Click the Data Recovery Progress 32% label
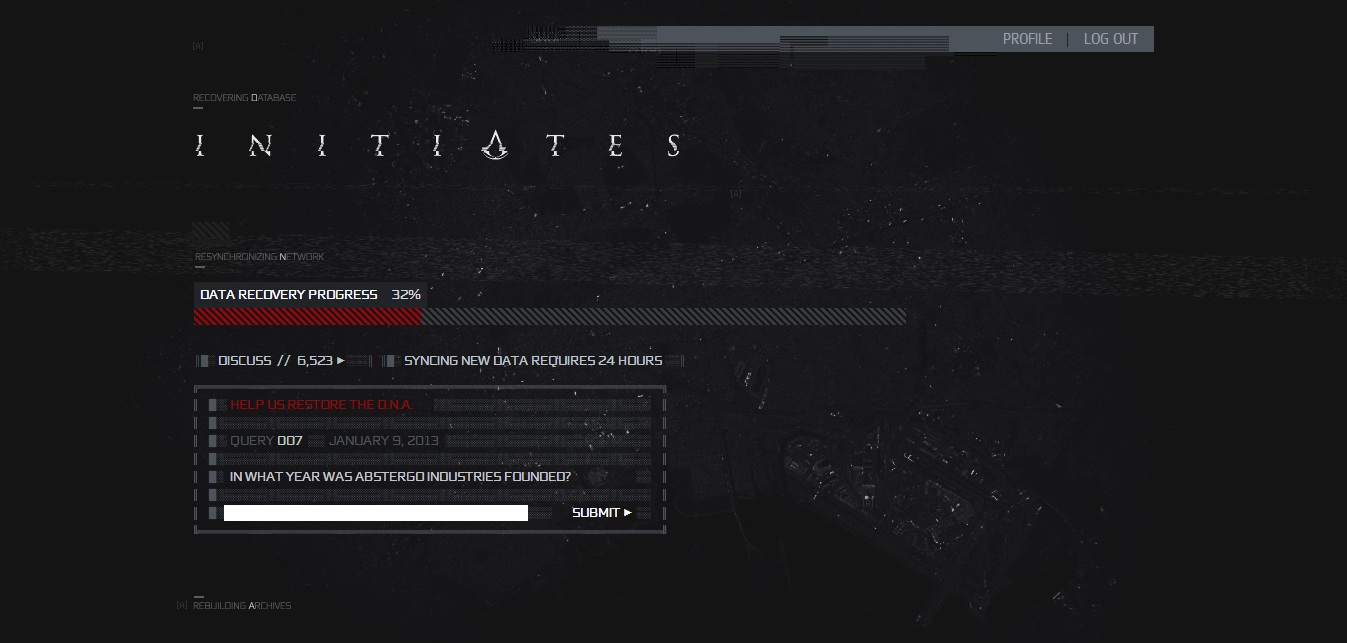This screenshot has width=1347, height=643. [x=310, y=295]
